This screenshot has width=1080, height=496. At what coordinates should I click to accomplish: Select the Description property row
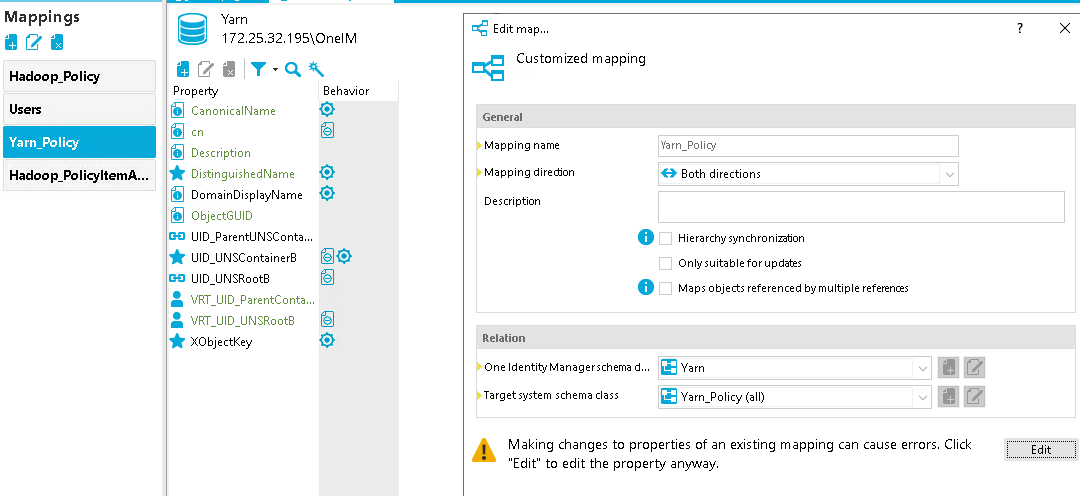click(x=220, y=152)
